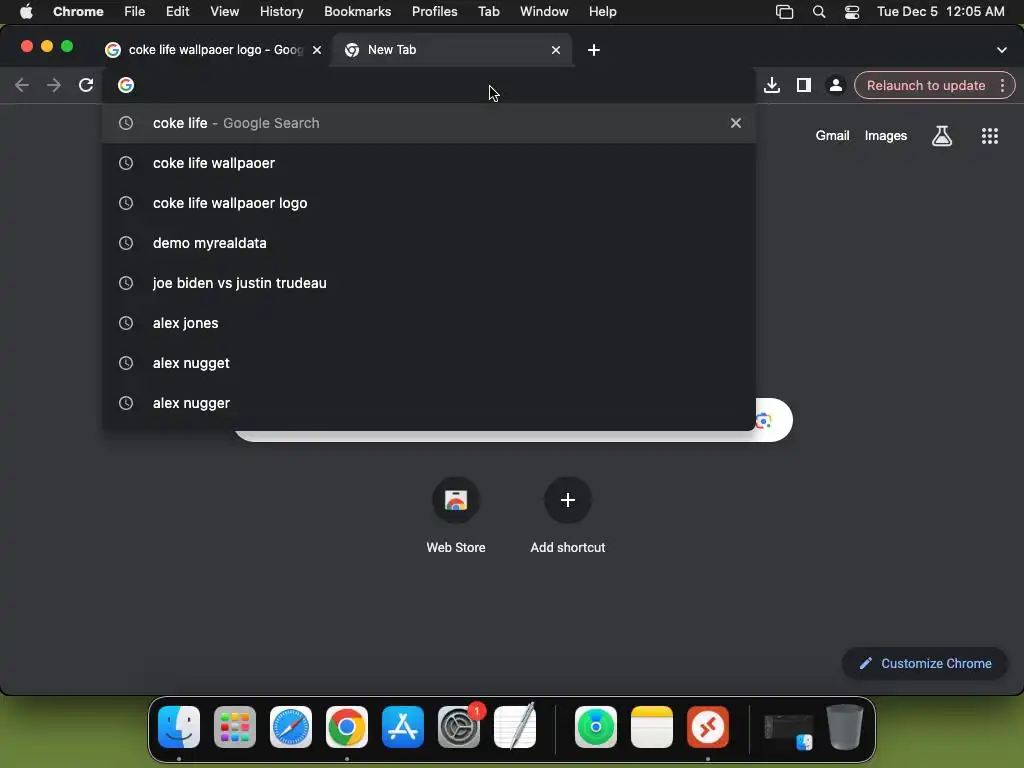Screen dimensions: 1024x768
Task: Open the Tab menu
Action: pyautogui.click(x=488, y=12)
